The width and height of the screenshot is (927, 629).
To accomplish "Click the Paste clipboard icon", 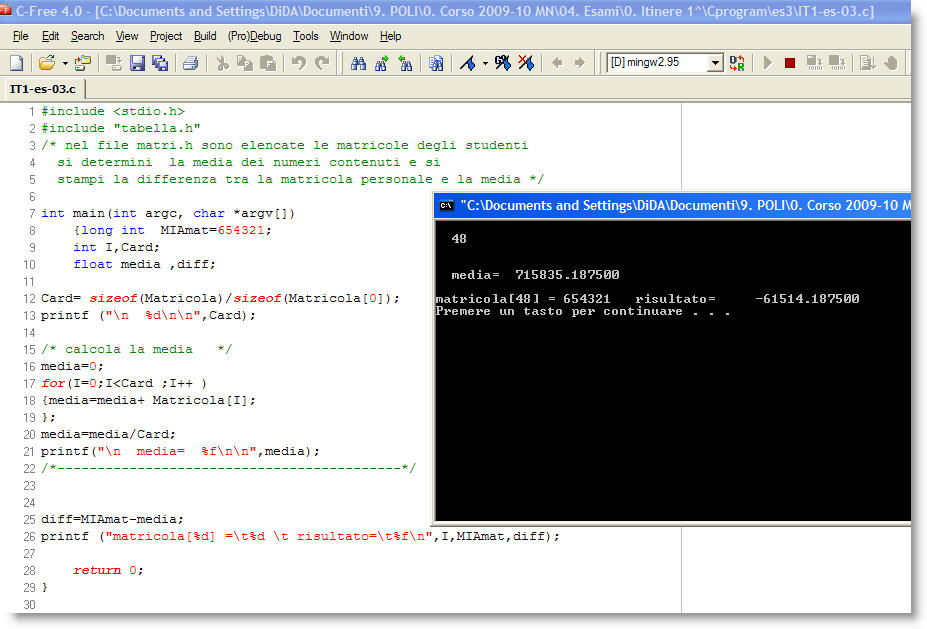I will pyautogui.click(x=268, y=63).
